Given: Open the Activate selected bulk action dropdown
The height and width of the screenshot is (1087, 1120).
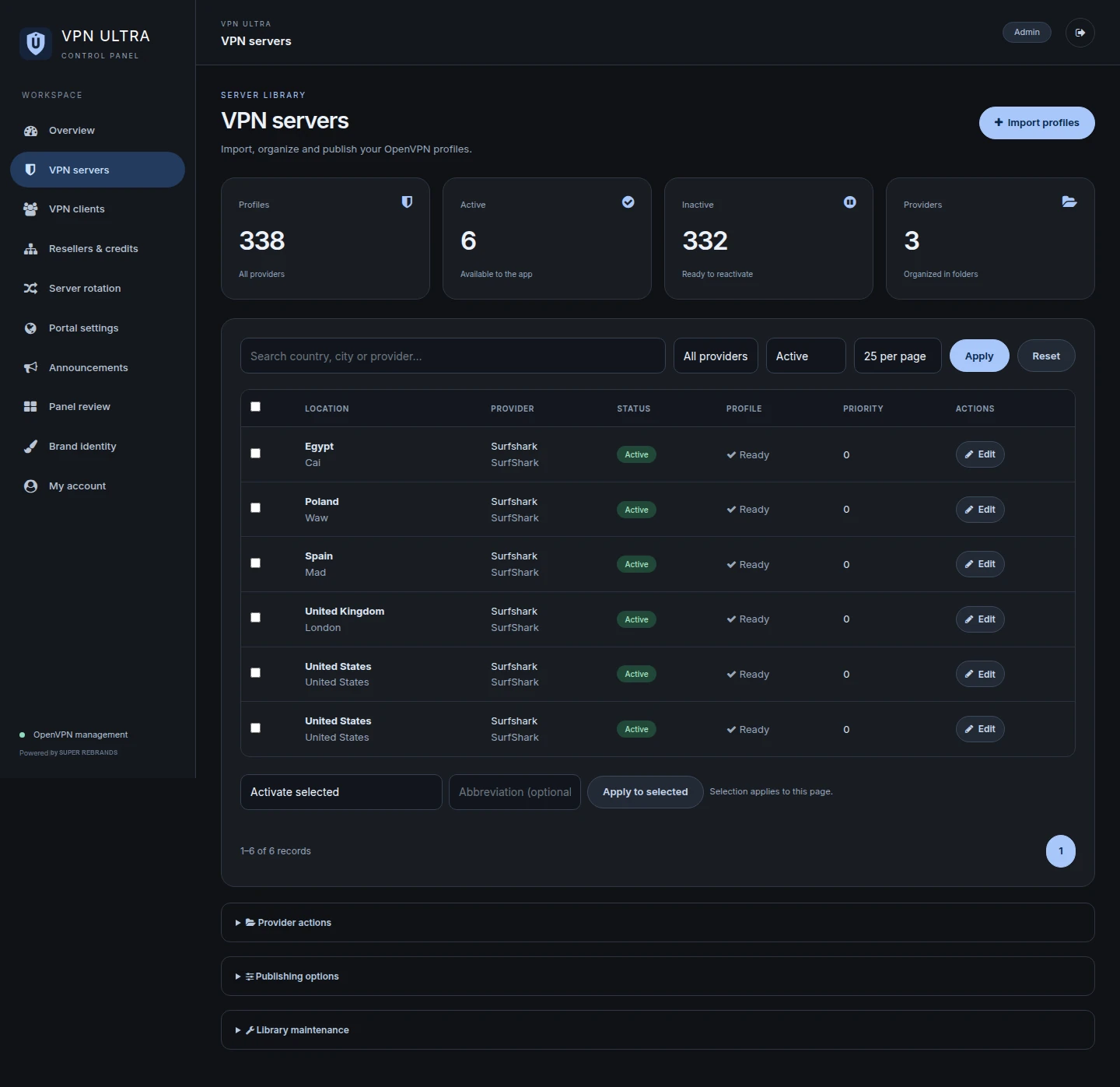Looking at the screenshot, I should click(341, 792).
